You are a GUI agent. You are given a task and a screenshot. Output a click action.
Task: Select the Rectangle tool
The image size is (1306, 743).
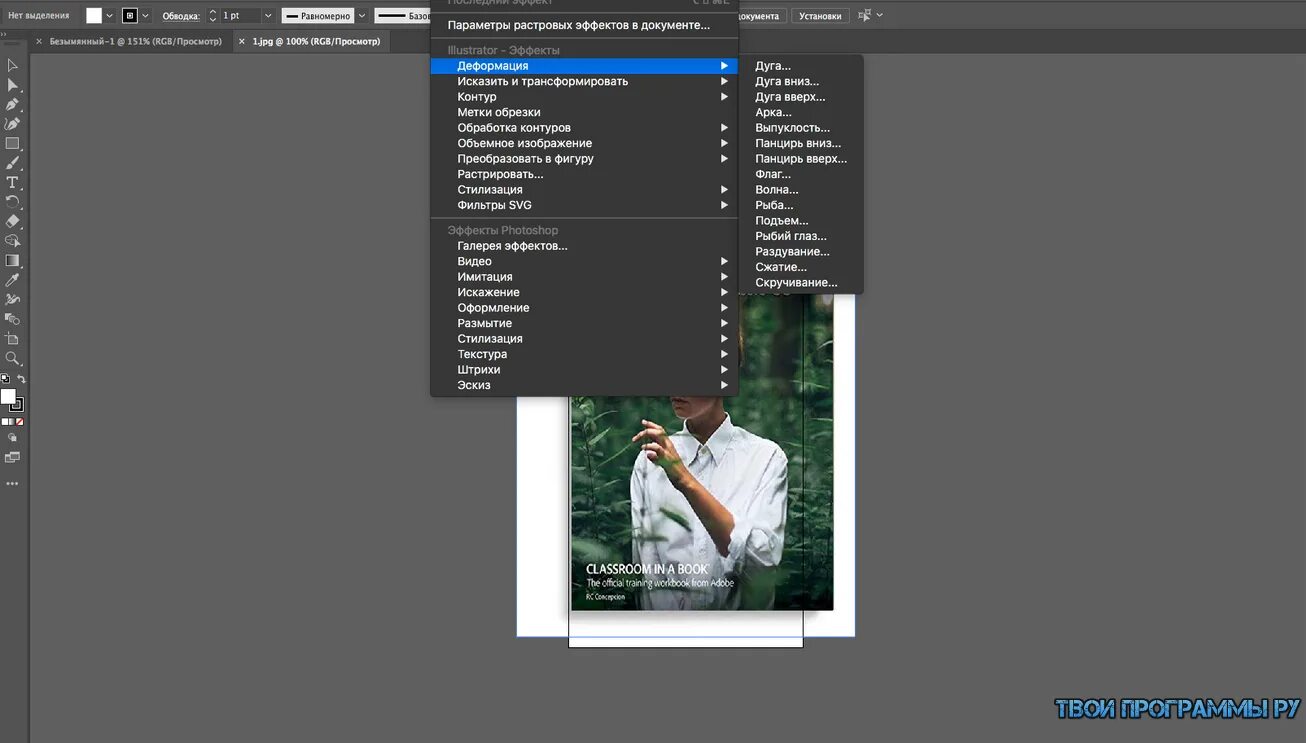tap(12, 143)
